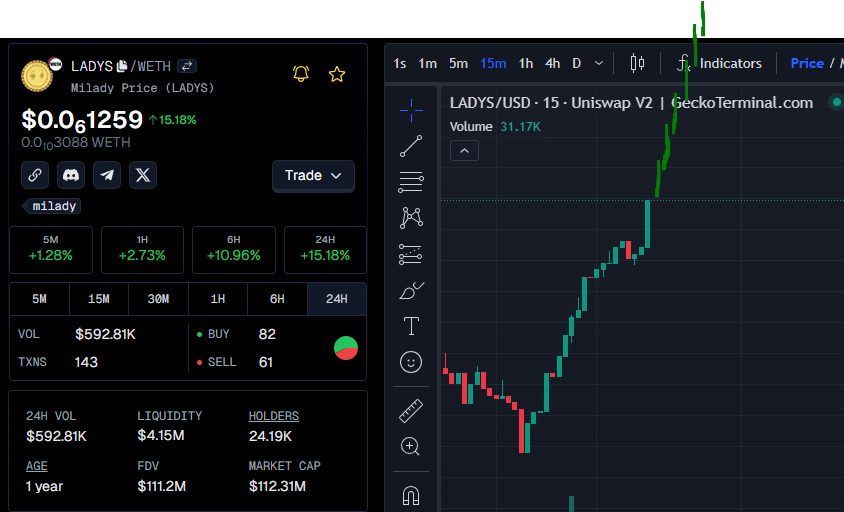This screenshot has width=844, height=512.
Task: Open the HOLDERS link
Action: tap(273, 416)
